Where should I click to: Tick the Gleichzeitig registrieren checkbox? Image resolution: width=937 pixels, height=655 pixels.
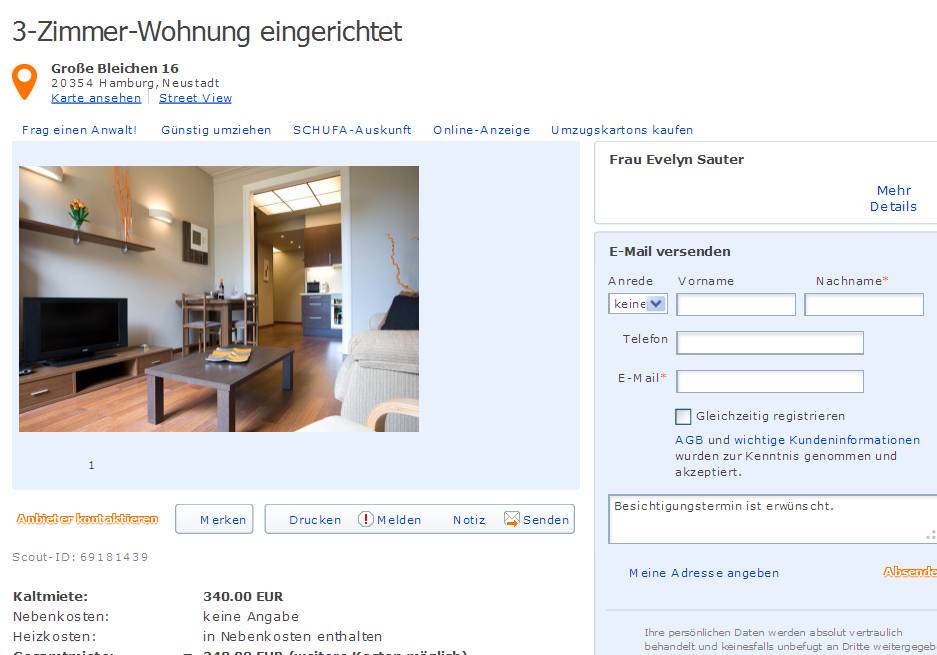(x=683, y=417)
